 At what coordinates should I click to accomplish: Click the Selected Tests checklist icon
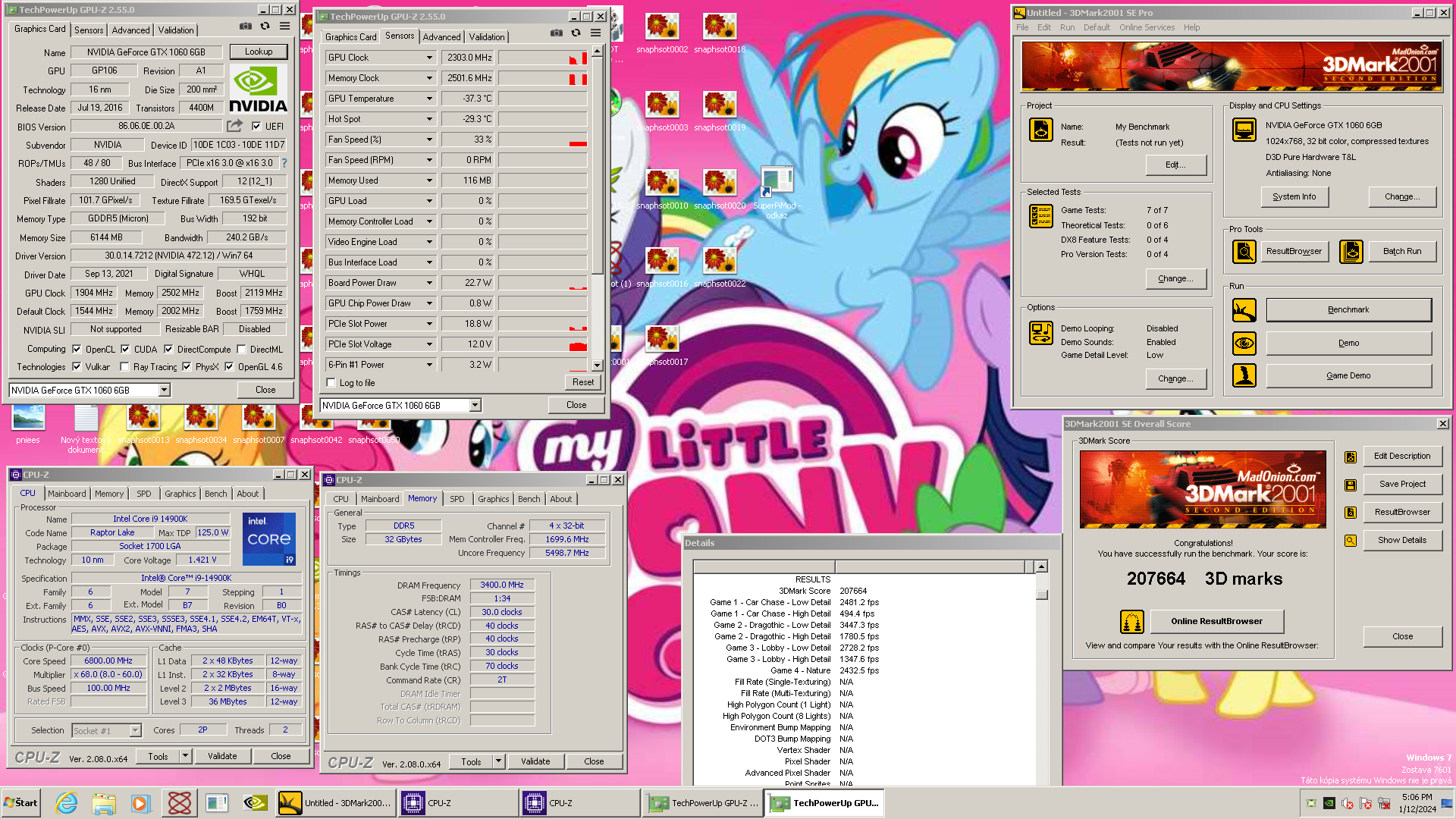(1041, 216)
